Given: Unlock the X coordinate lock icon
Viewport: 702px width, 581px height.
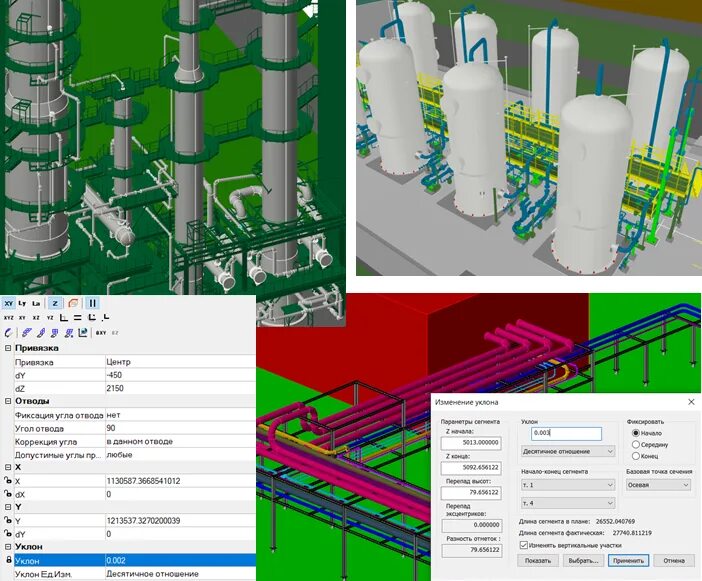Looking at the screenshot, I should click(x=8, y=481).
